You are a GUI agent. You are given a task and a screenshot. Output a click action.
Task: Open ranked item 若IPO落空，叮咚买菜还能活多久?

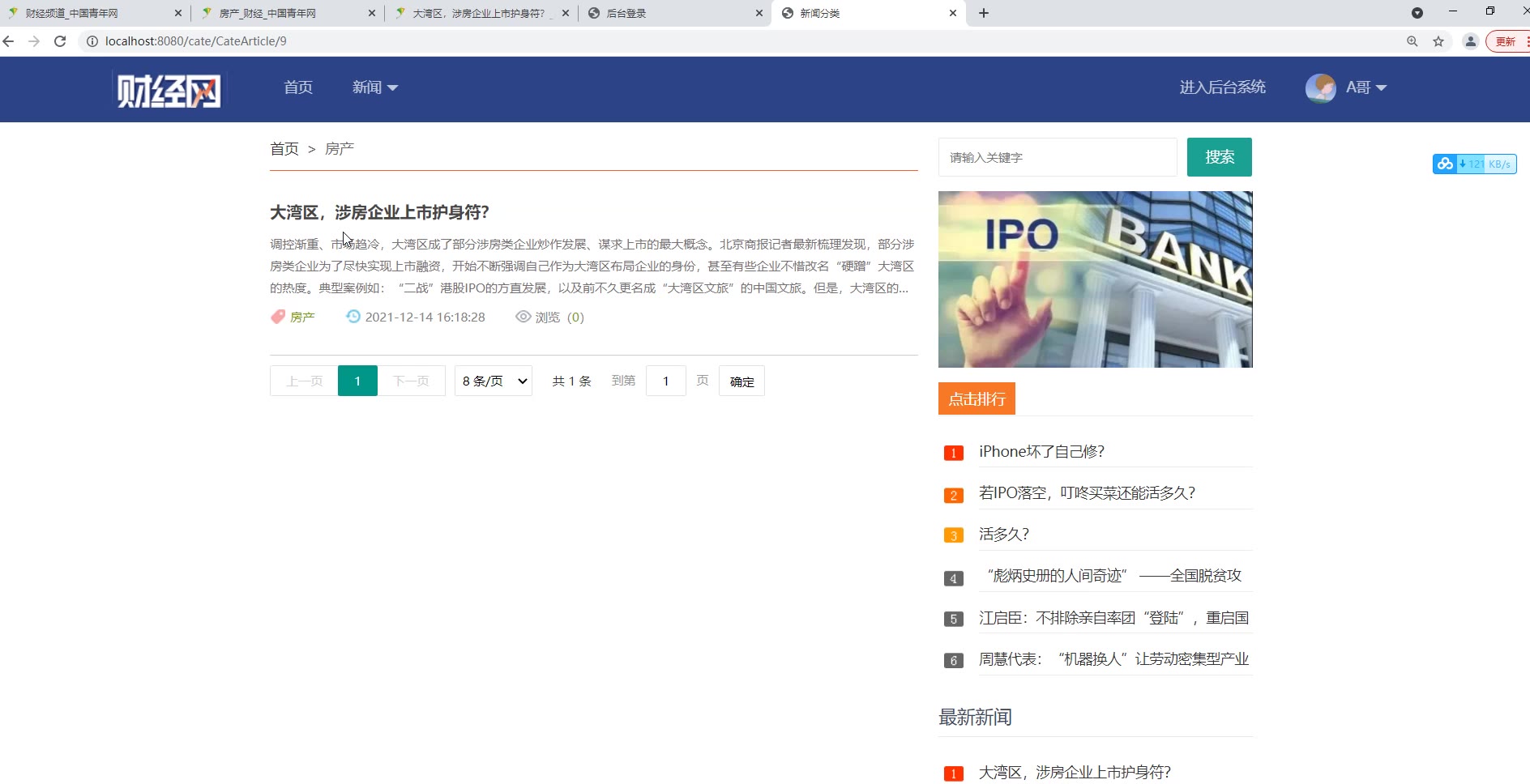coord(1087,493)
